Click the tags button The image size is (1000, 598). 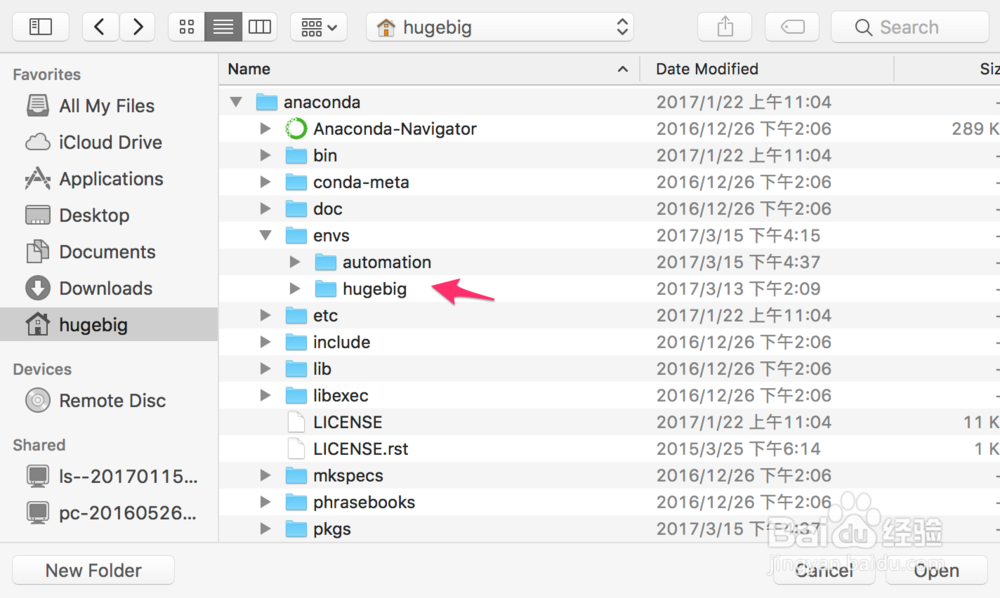791,26
